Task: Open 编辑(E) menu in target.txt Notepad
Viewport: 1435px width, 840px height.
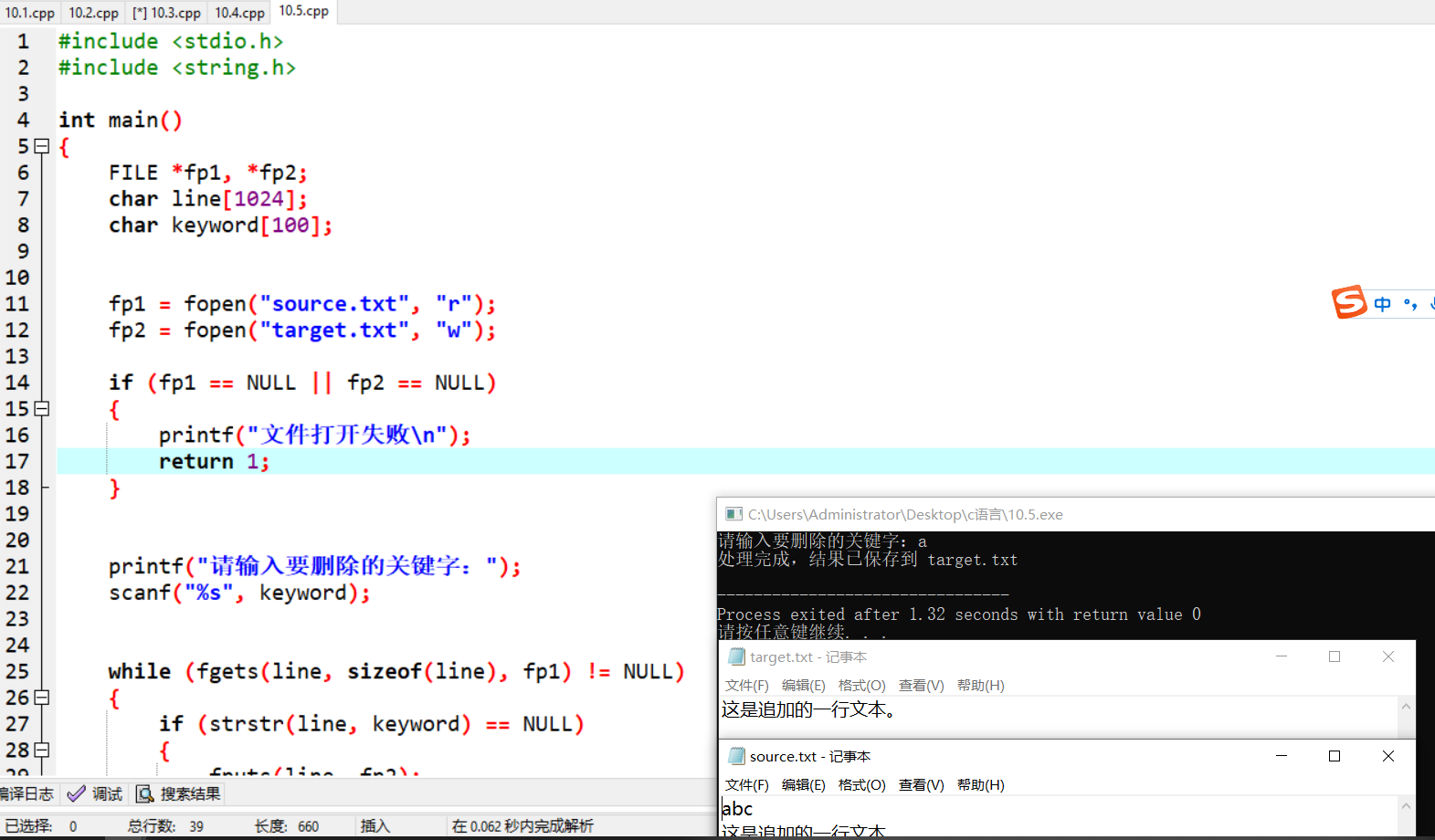Action: click(804, 685)
